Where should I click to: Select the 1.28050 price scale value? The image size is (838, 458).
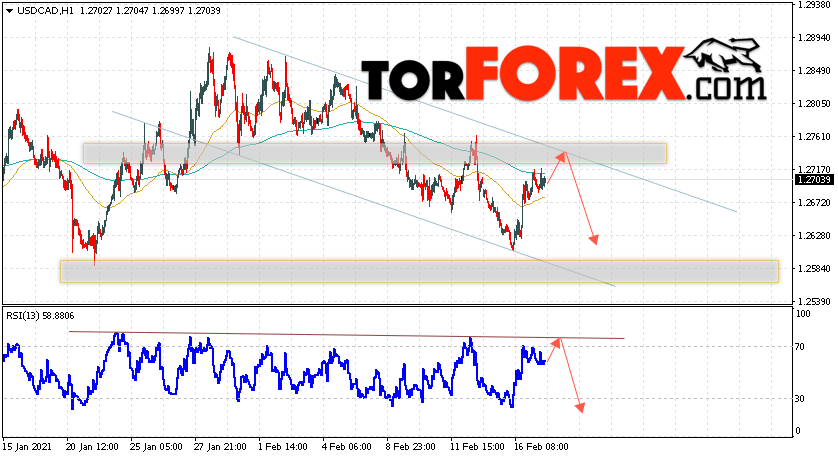click(x=814, y=104)
